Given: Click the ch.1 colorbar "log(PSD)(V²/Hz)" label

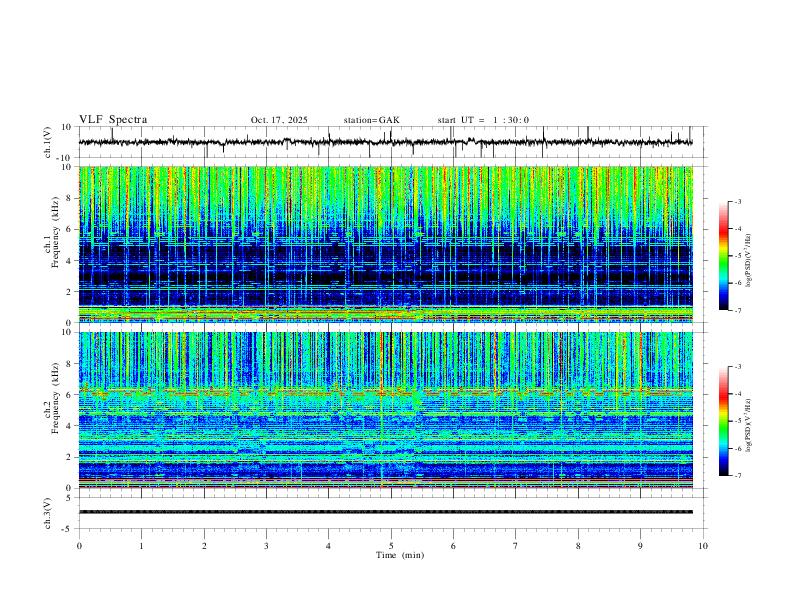Looking at the screenshot, I should pyautogui.click(x=749, y=260).
